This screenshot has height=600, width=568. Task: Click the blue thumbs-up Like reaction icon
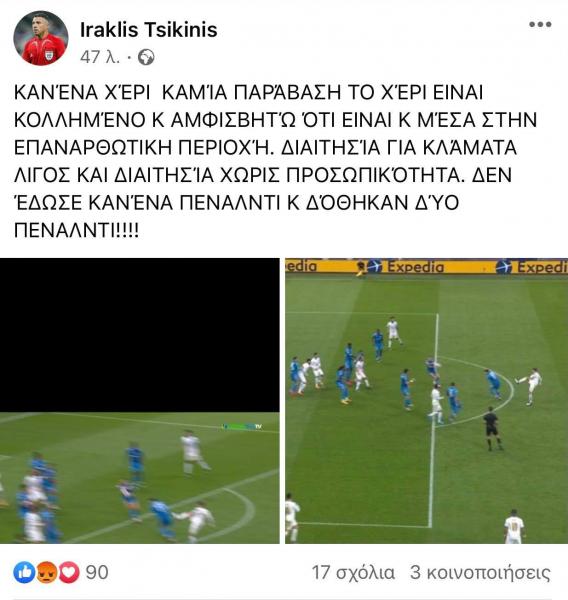click(24, 572)
